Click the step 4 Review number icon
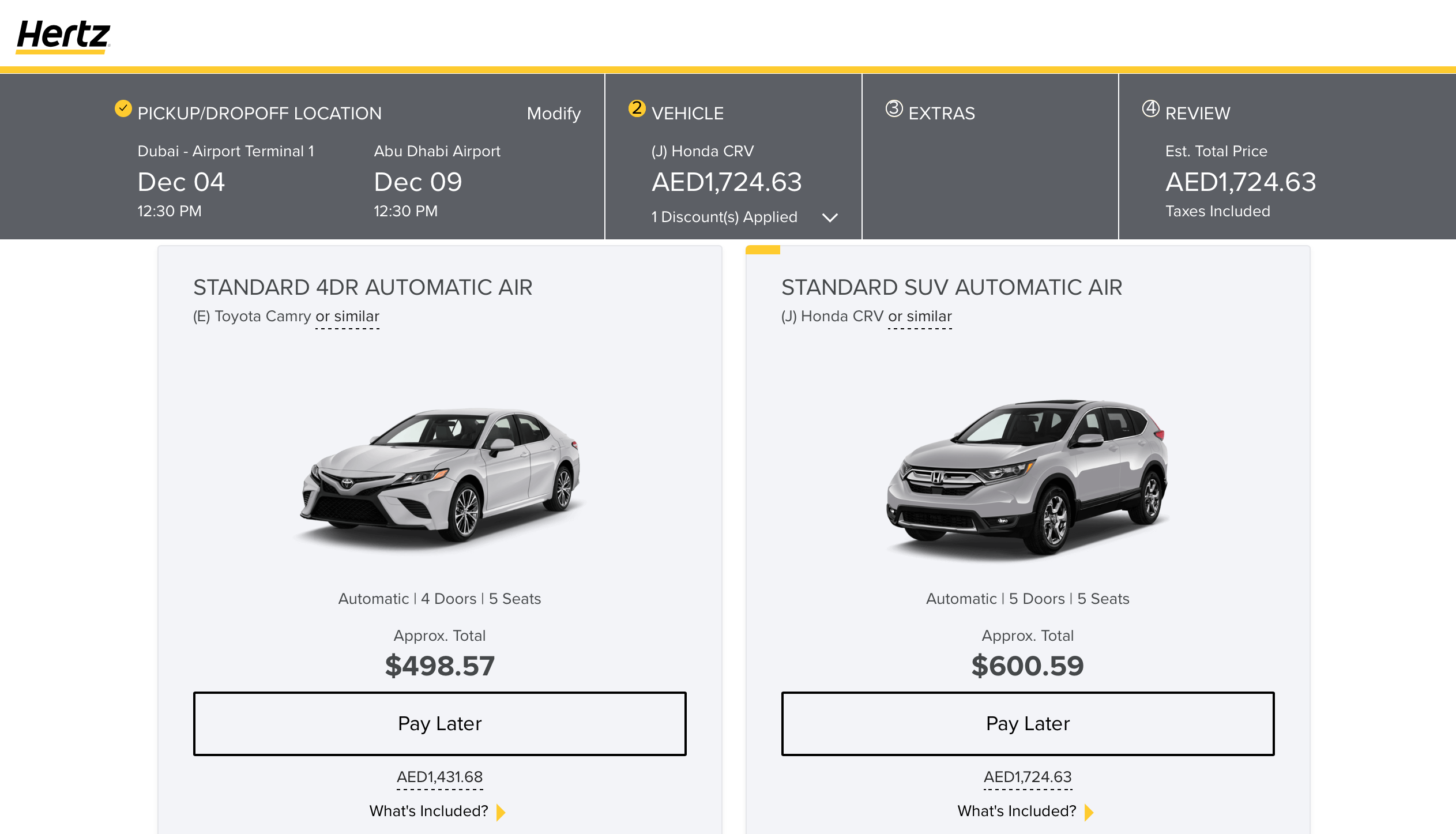This screenshot has height=834, width=1456. click(x=1150, y=108)
